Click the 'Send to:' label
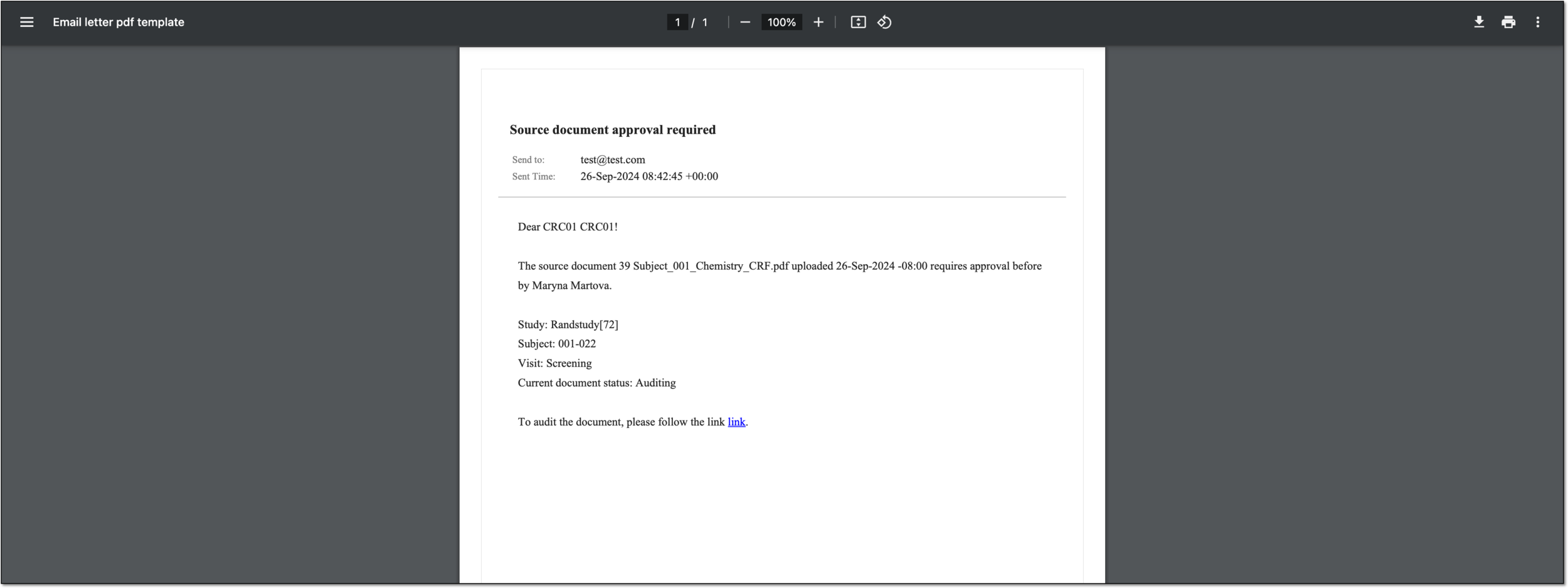 coord(528,160)
